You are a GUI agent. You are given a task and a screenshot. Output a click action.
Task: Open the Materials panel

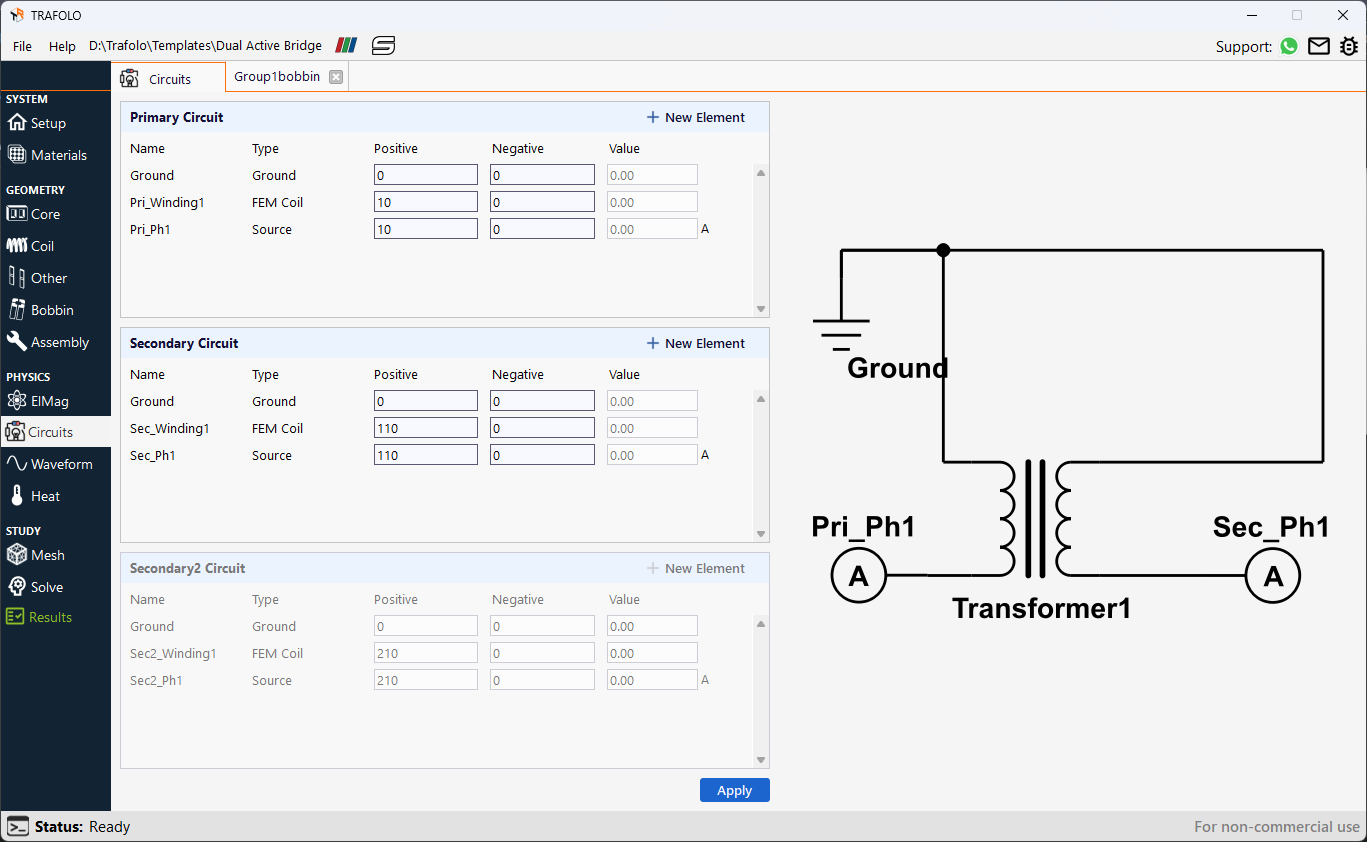(x=55, y=154)
